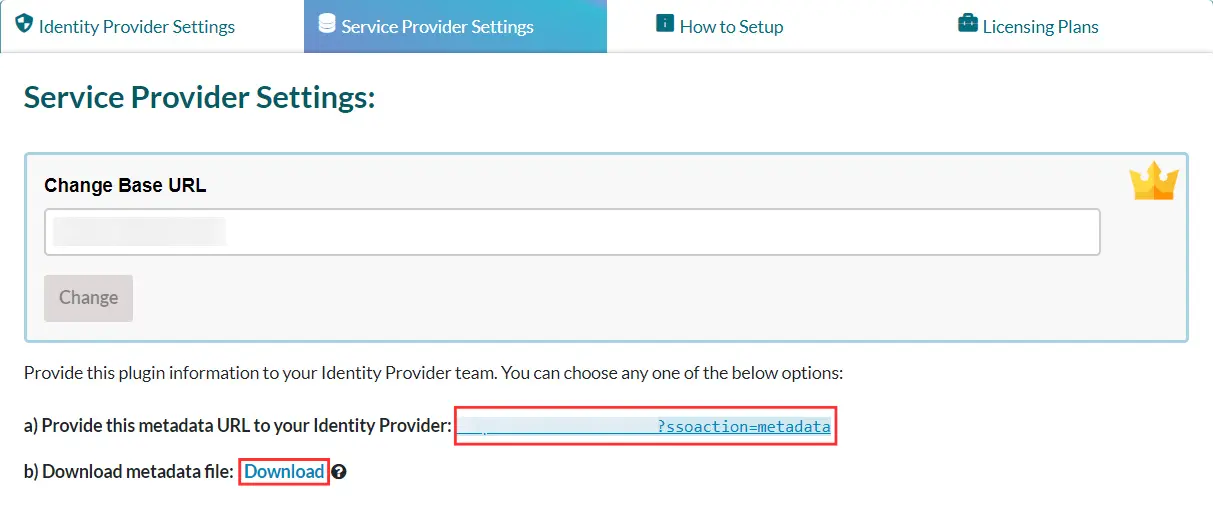Click the 'Provide this plugin information' instruction text
Image resolution: width=1213 pixels, height=509 pixels.
click(x=433, y=373)
